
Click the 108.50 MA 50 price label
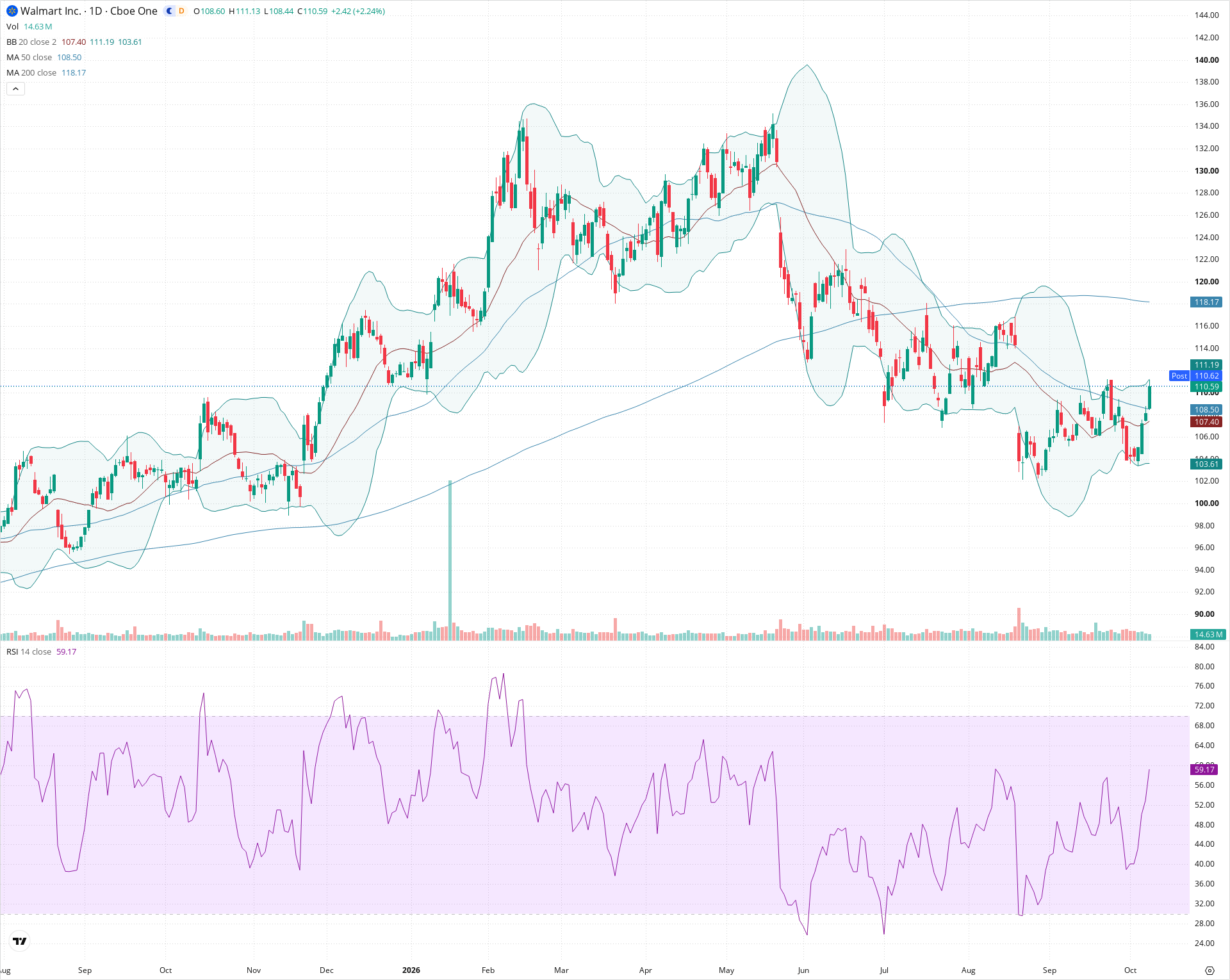(x=1206, y=410)
